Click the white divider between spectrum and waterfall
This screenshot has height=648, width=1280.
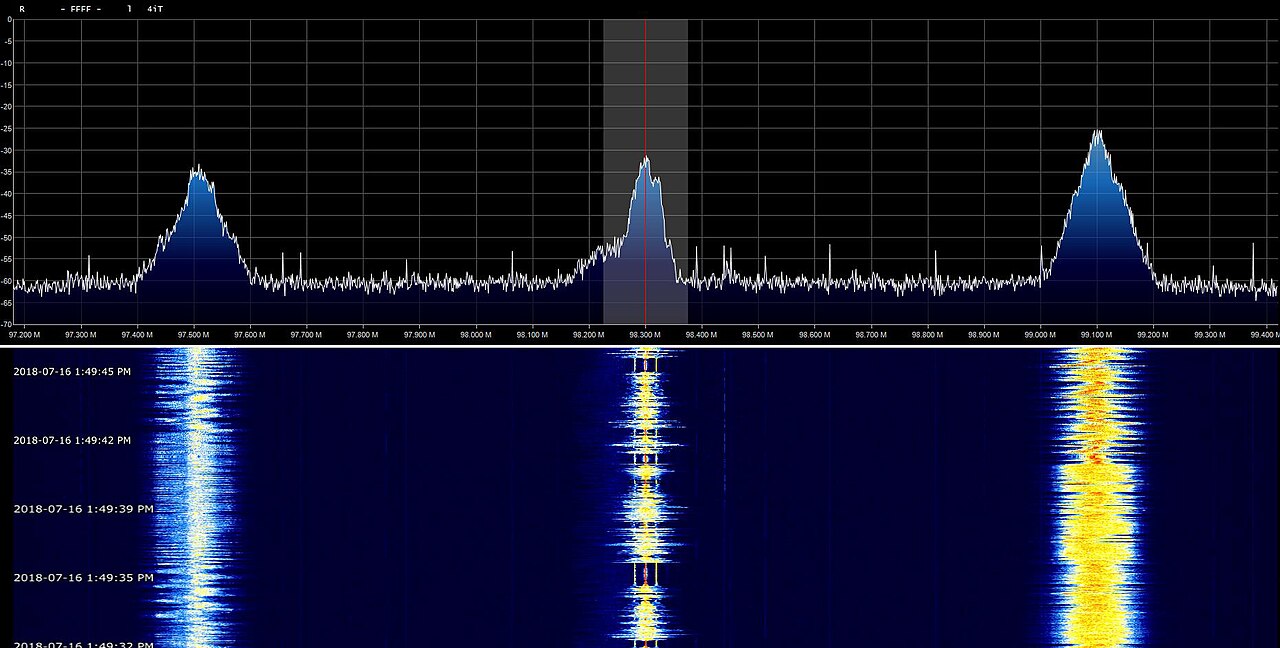pos(640,346)
